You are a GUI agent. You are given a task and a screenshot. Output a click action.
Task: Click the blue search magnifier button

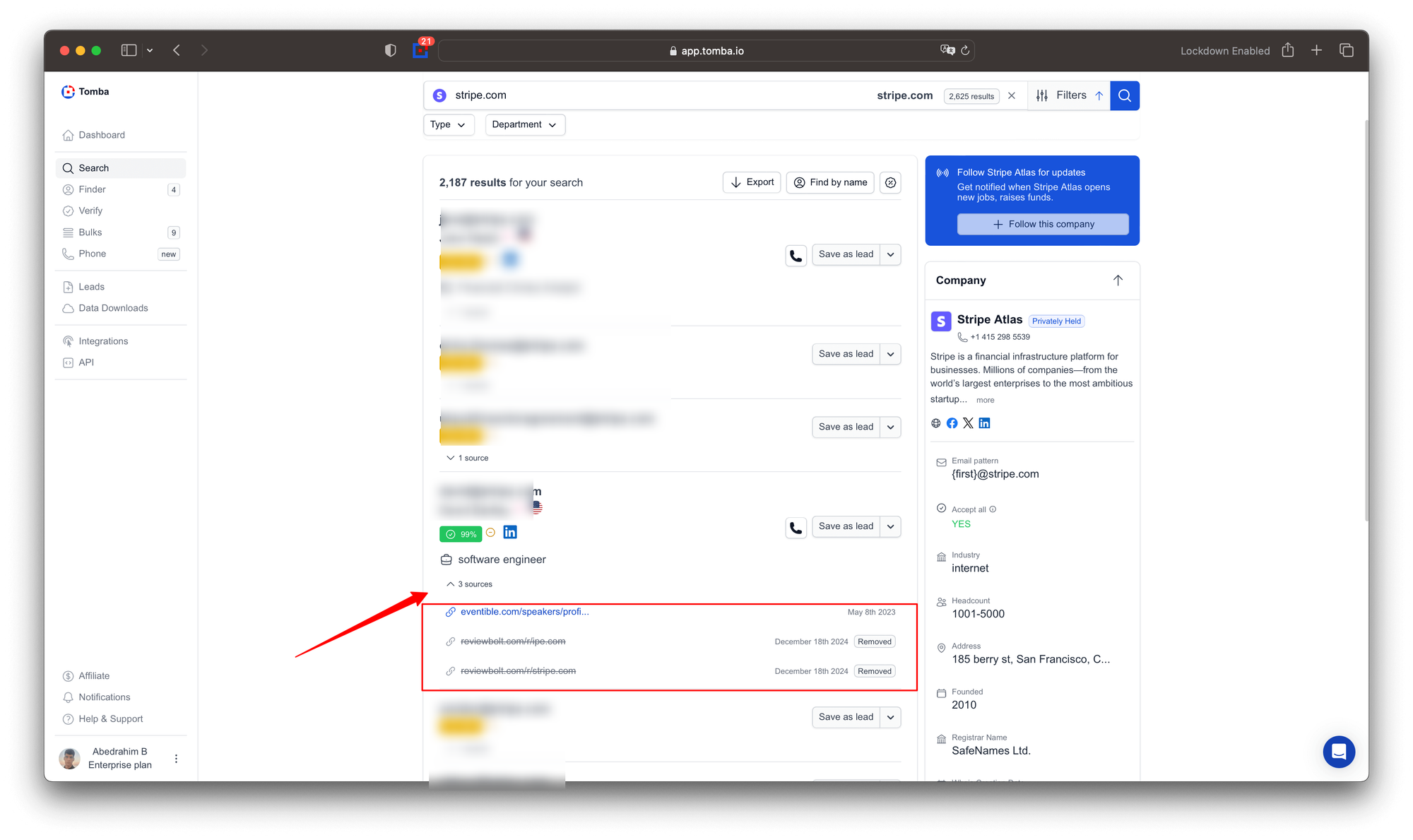pyautogui.click(x=1124, y=95)
